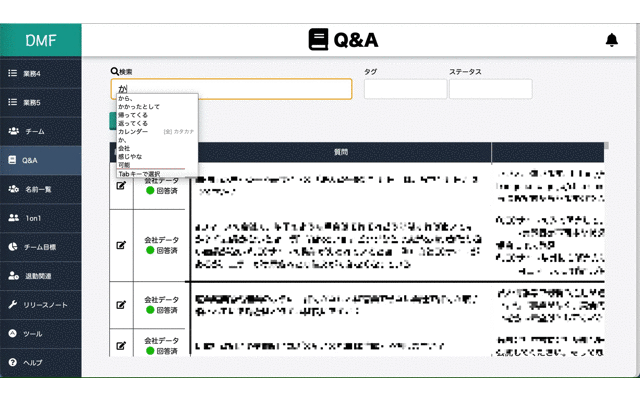Open the notifications bell
Screen dimensions: 640x400
[611, 40]
